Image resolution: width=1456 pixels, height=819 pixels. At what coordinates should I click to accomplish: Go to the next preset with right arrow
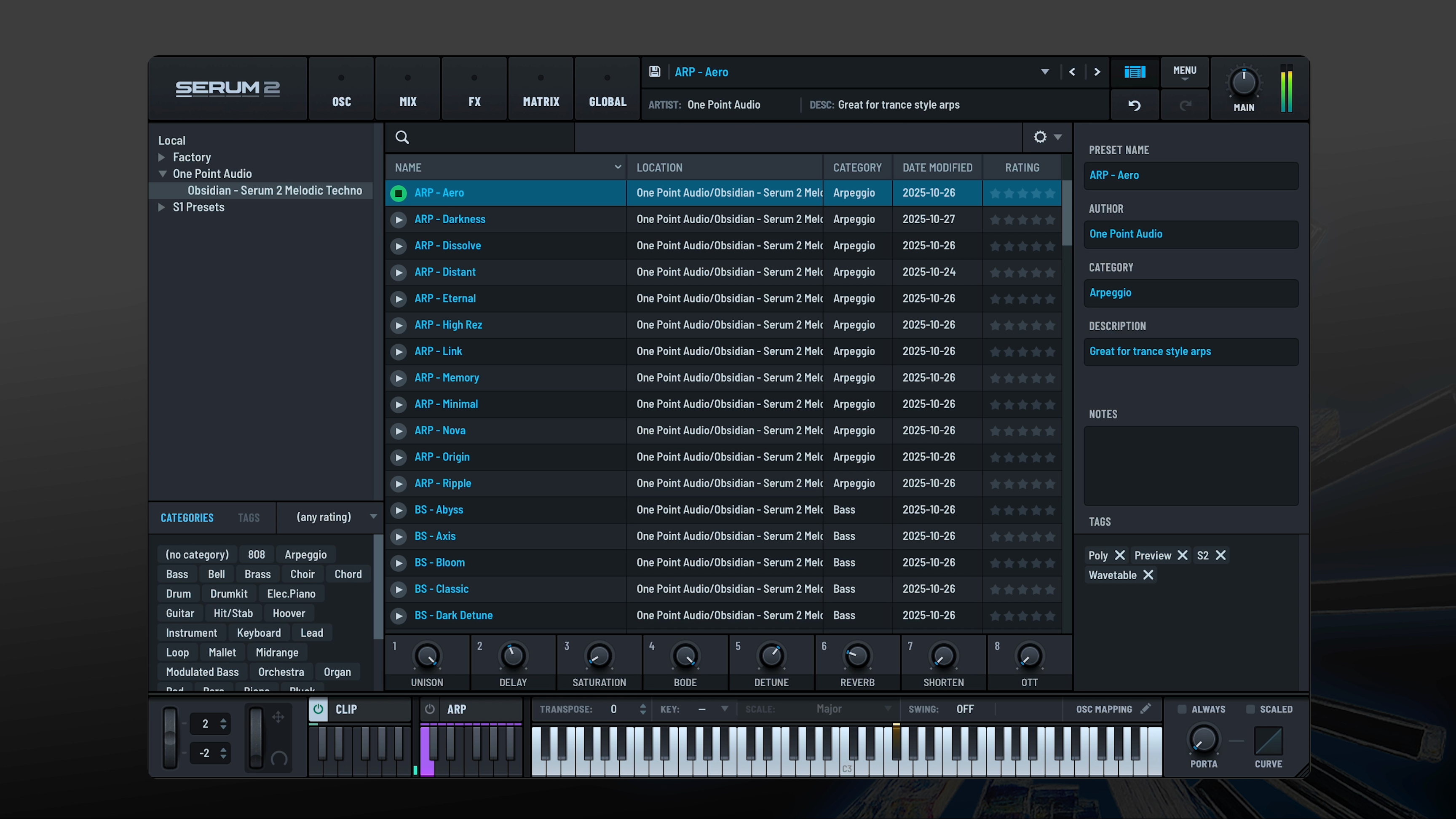[1097, 72]
